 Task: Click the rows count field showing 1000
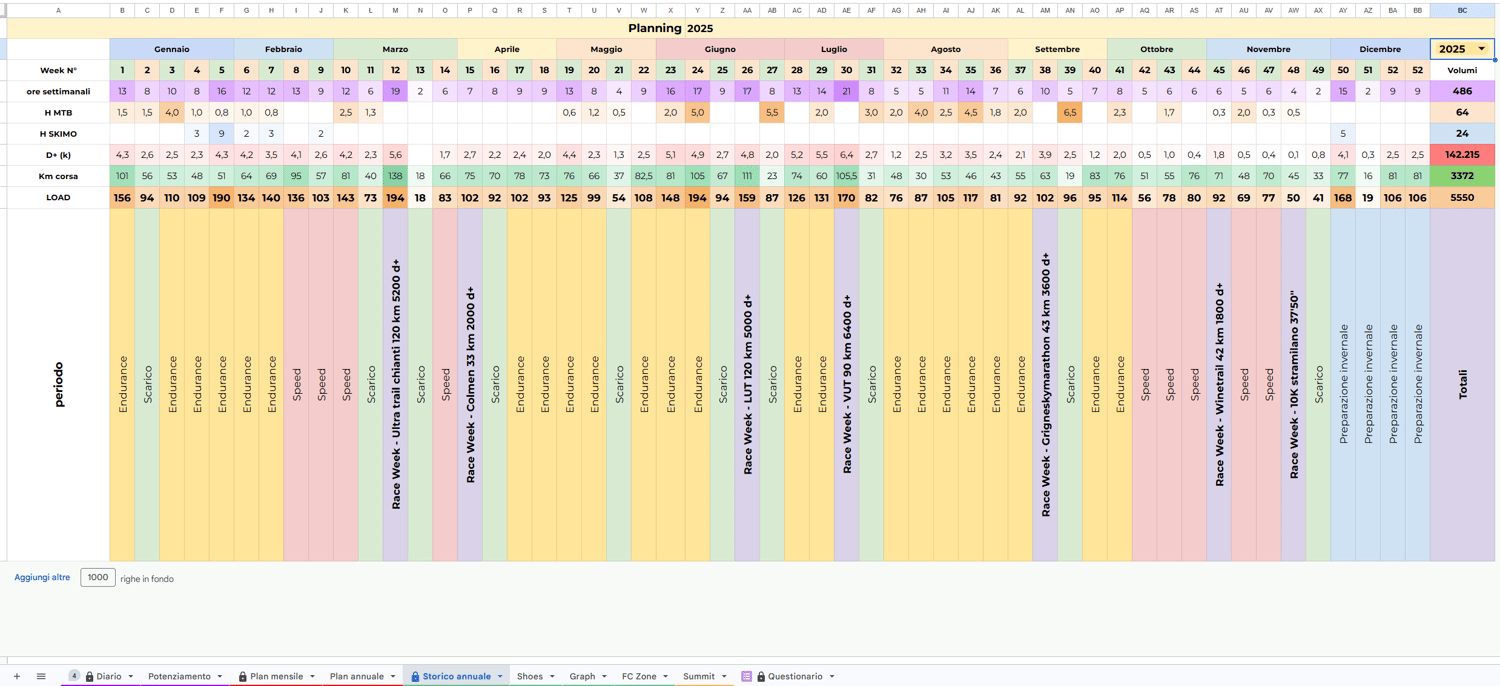click(97, 578)
